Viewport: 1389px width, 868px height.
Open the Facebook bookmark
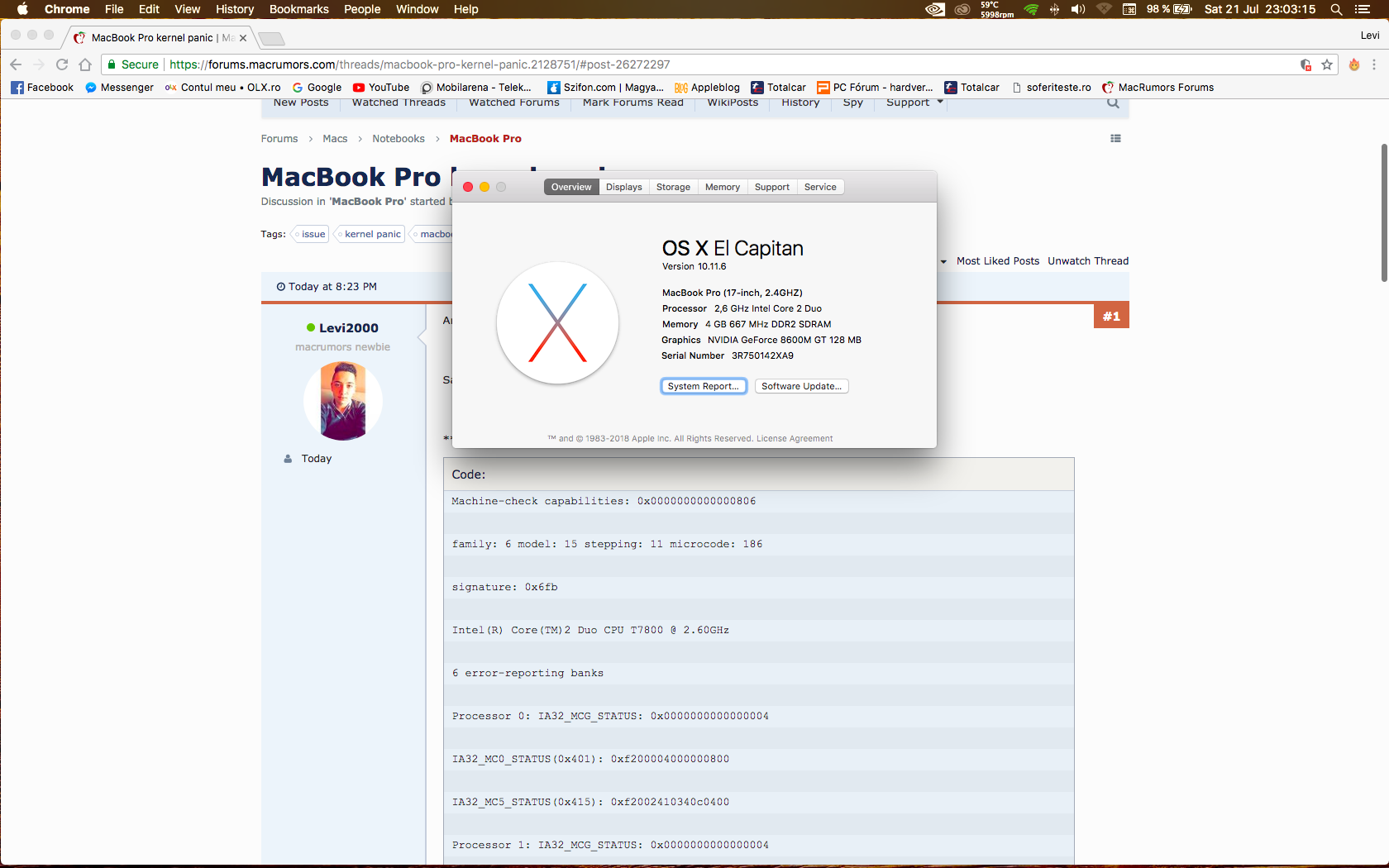pos(42,88)
